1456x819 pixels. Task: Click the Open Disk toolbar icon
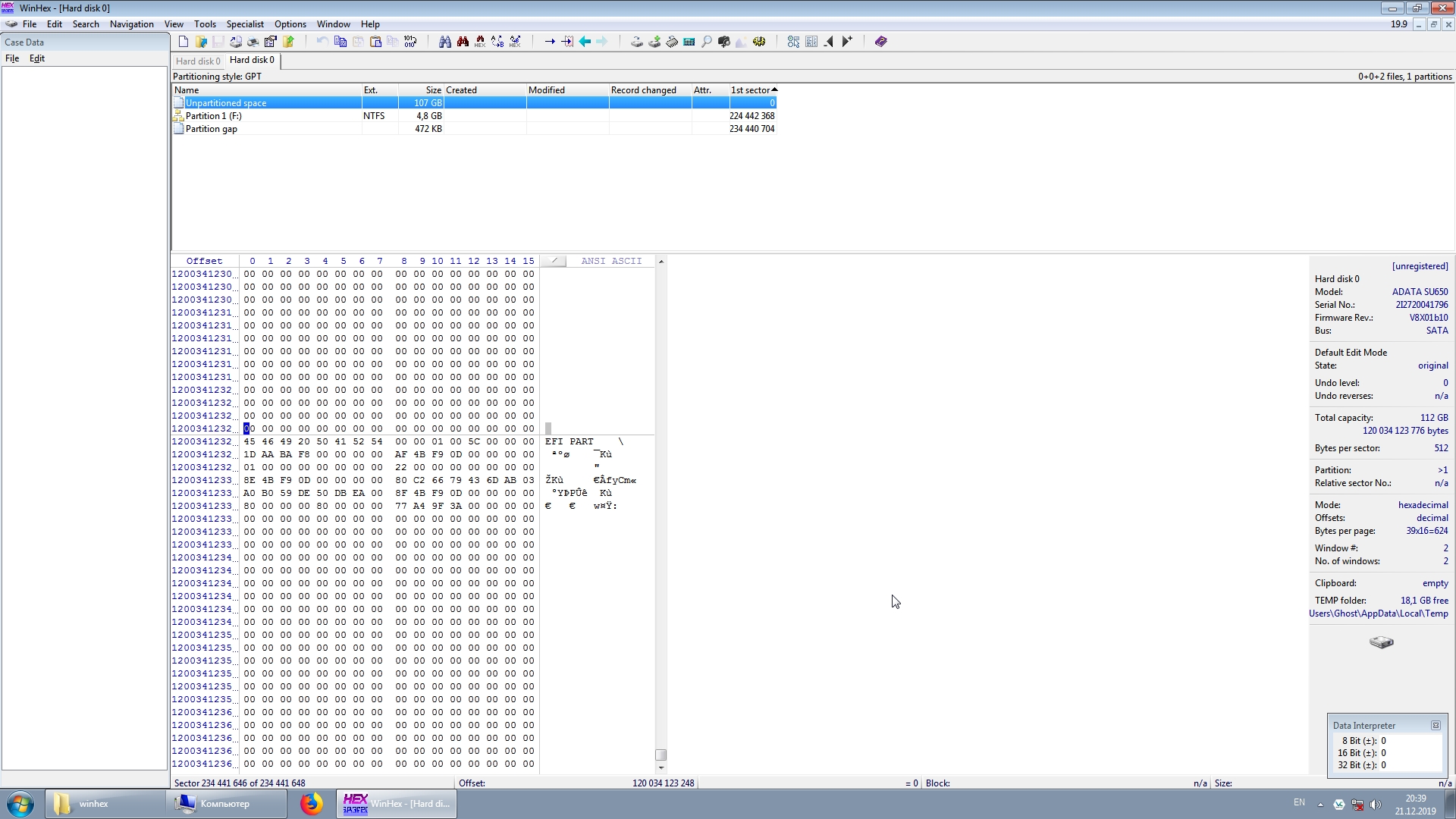click(x=637, y=42)
